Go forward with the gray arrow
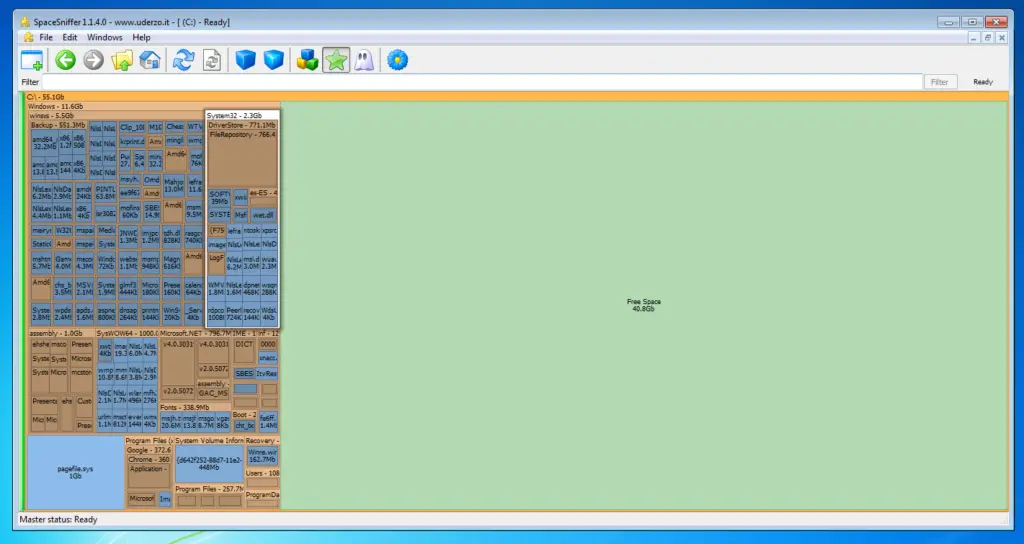 93,60
